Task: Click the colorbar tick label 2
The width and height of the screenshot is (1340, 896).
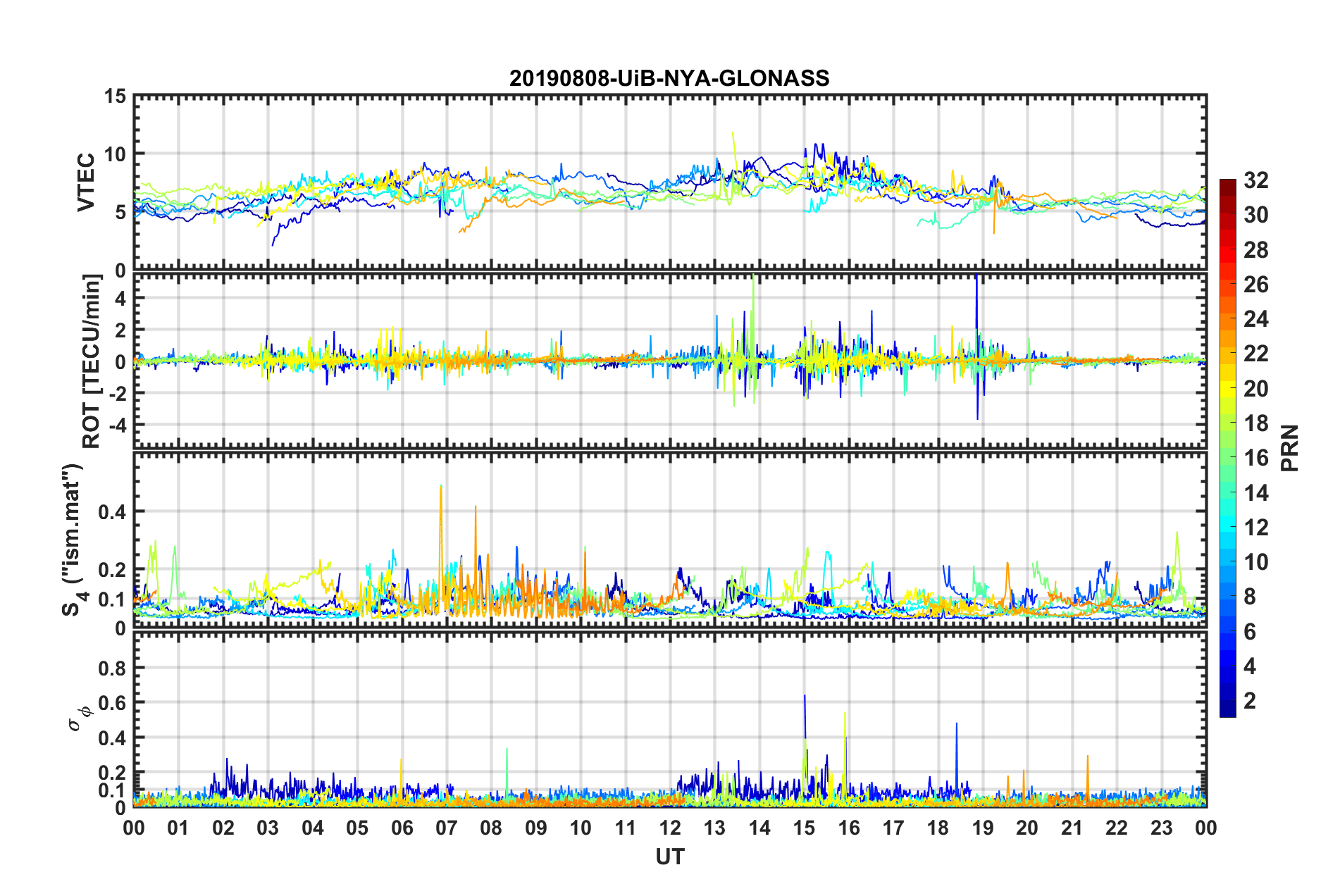Action: click(1250, 700)
